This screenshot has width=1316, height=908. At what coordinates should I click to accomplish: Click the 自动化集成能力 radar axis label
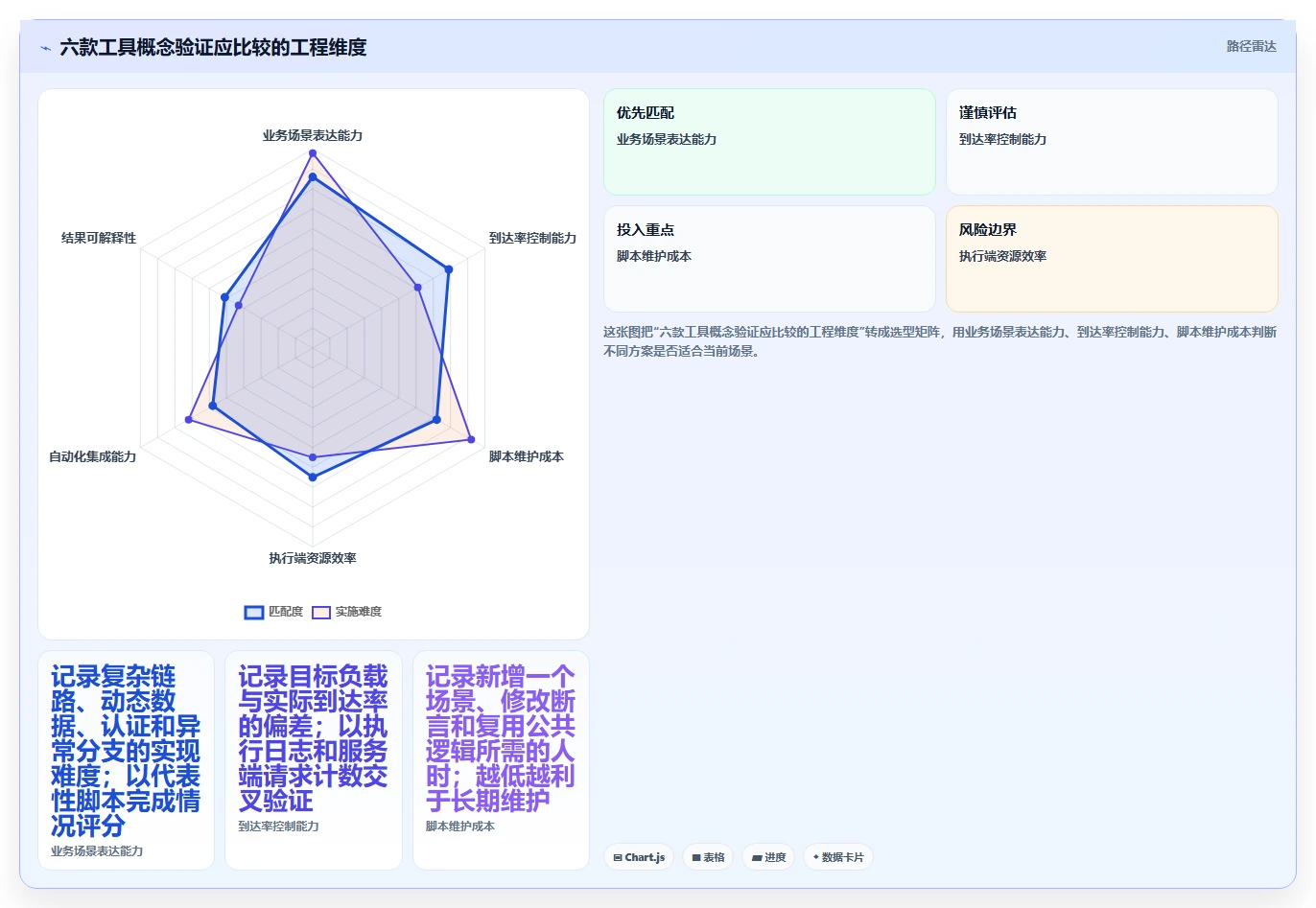click(93, 456)
